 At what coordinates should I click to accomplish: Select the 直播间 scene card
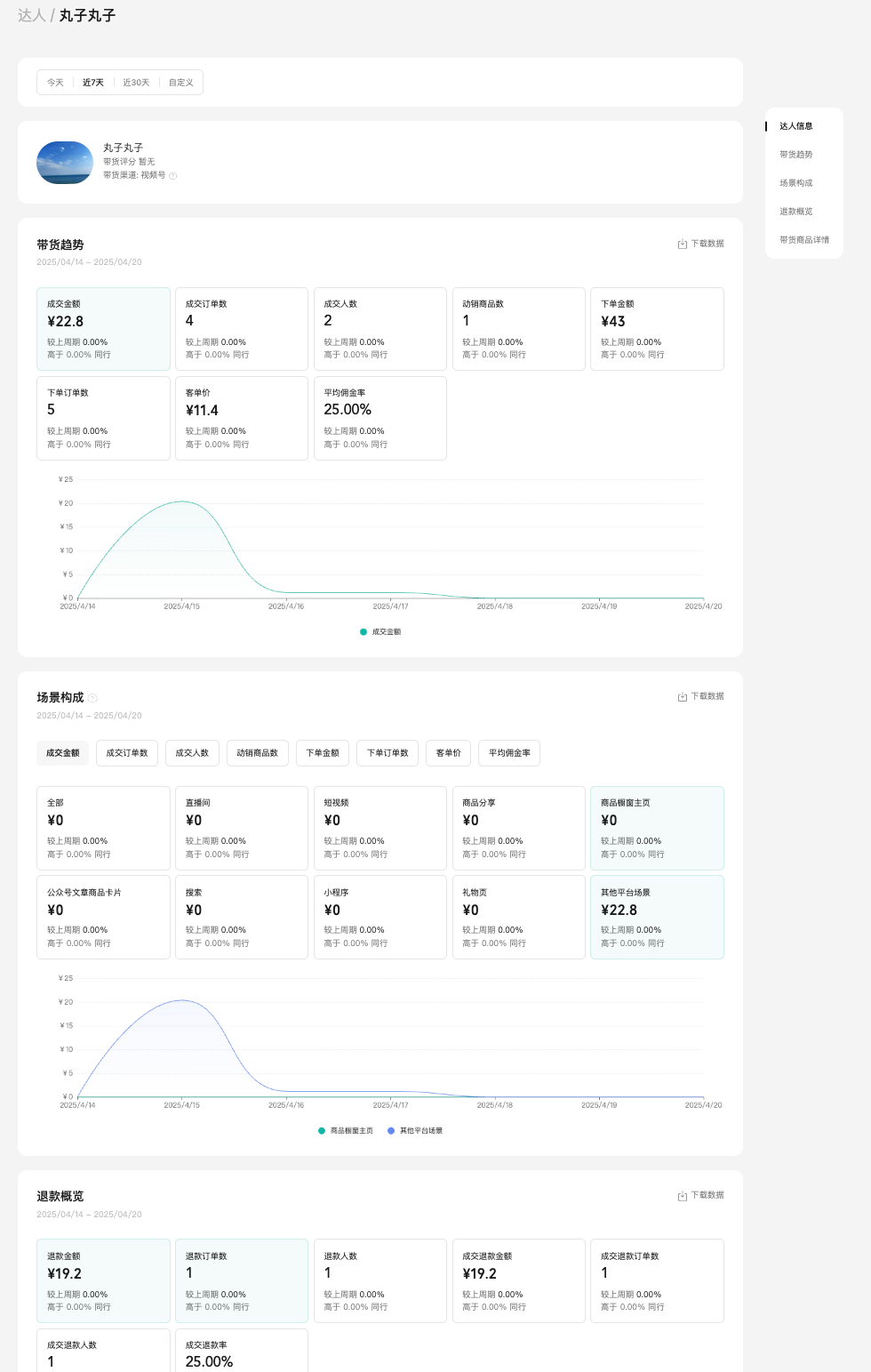pyautogui.click(x=241, y=827)
